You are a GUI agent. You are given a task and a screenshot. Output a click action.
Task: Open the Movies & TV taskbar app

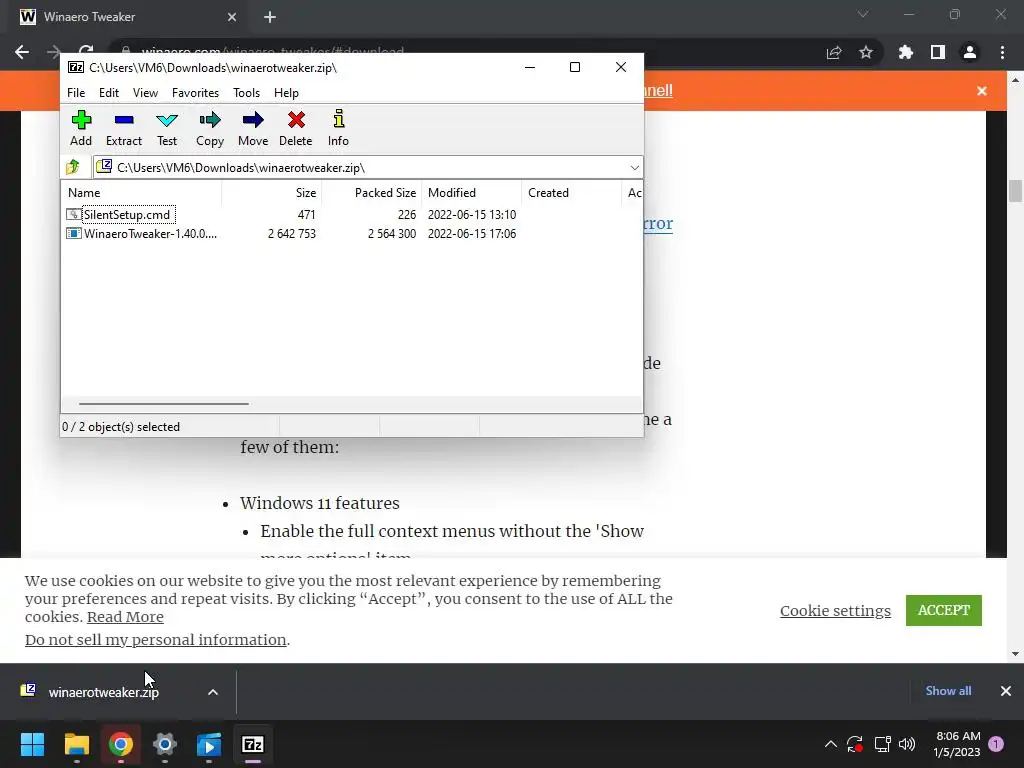click(209, 744)
